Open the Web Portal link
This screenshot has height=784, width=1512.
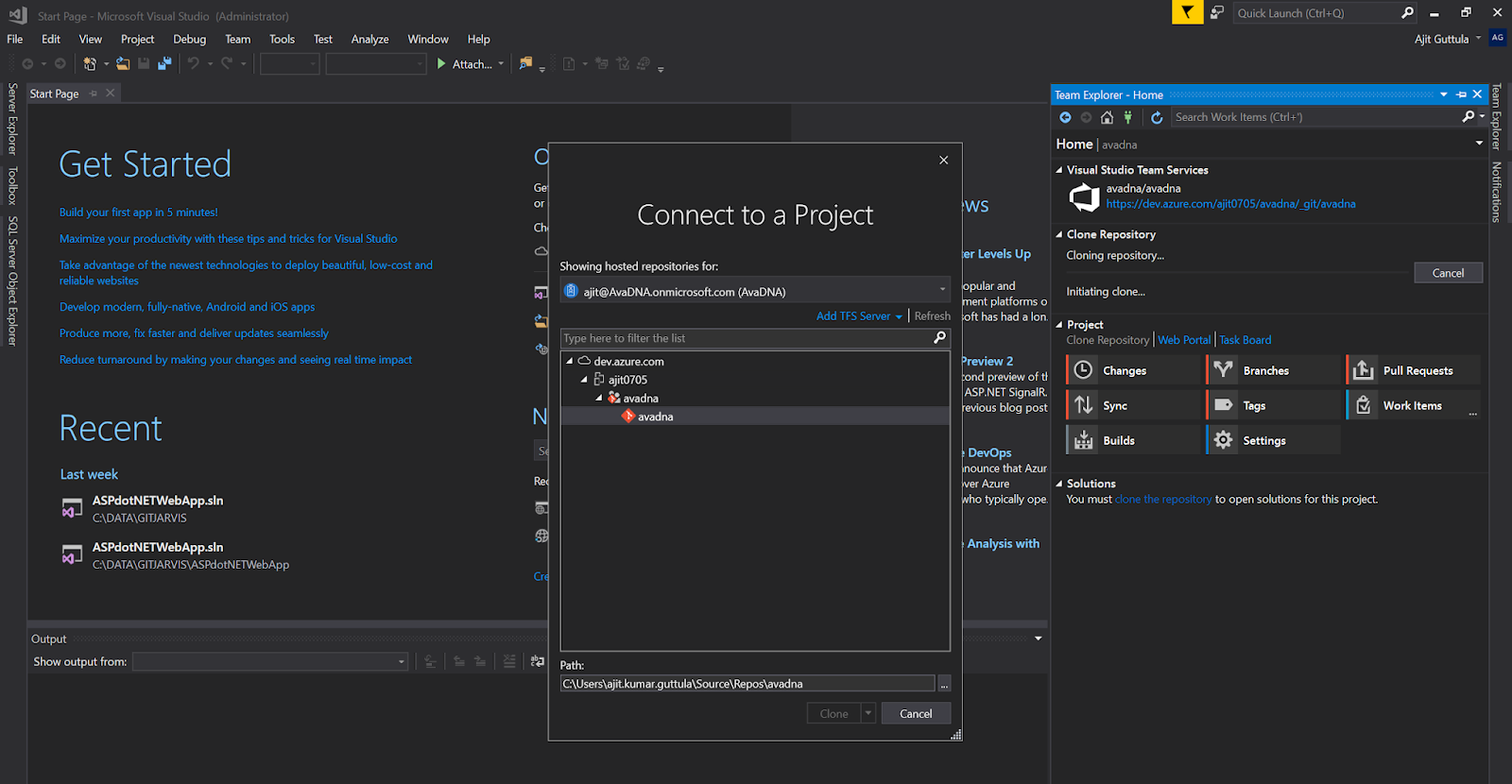point(1184,340)
